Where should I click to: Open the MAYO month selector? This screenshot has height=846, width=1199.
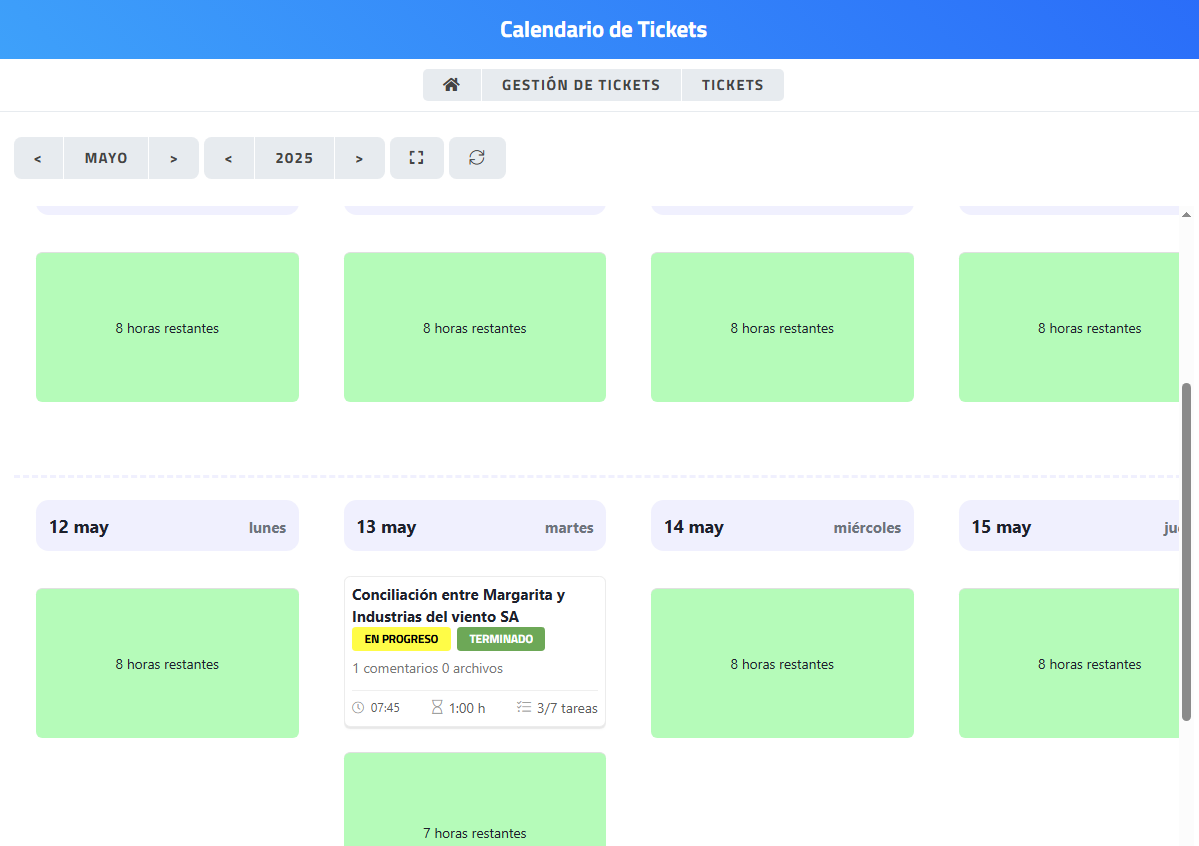tap(106, 158)
